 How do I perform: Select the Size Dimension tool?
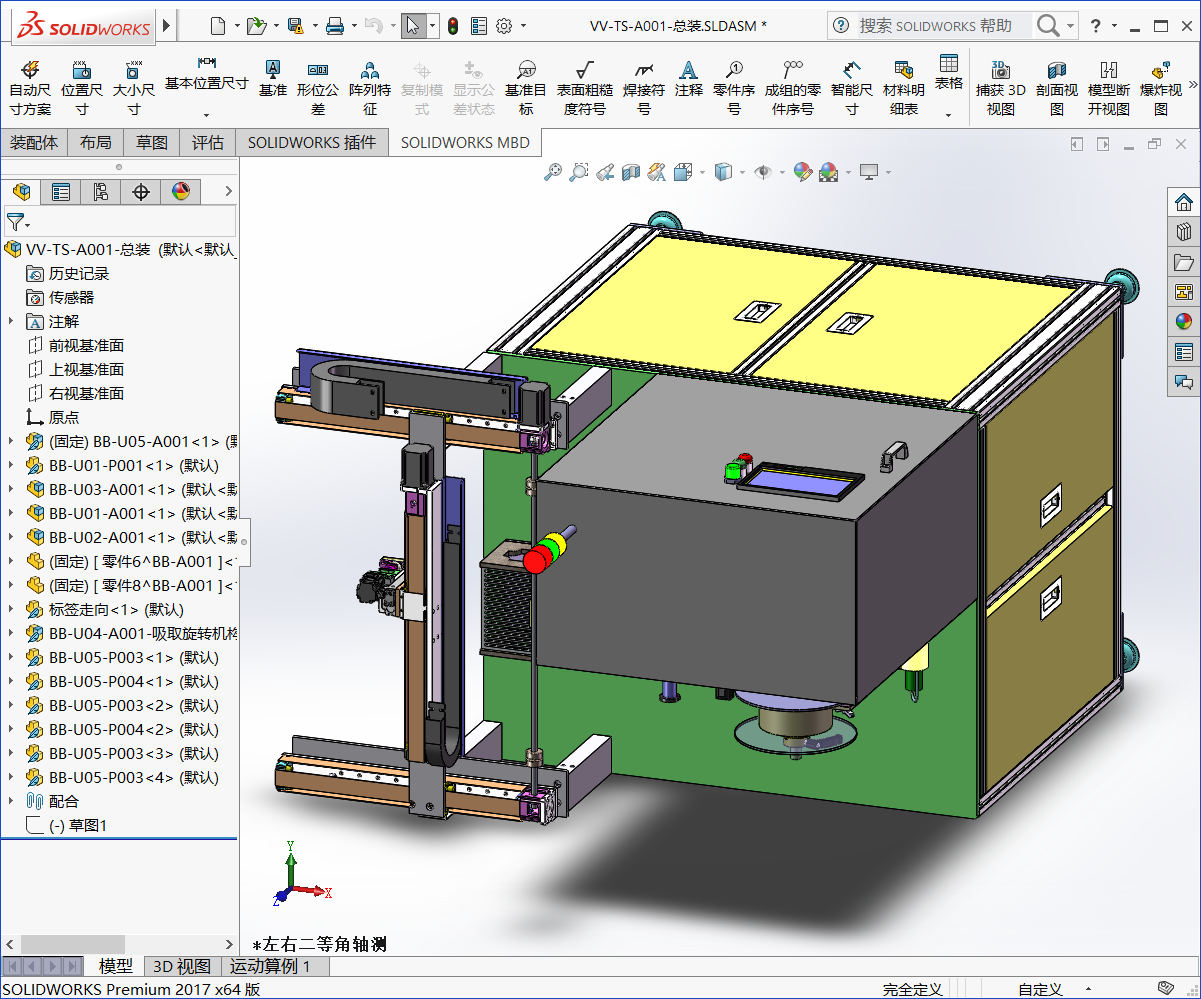[x=133, y=86]
